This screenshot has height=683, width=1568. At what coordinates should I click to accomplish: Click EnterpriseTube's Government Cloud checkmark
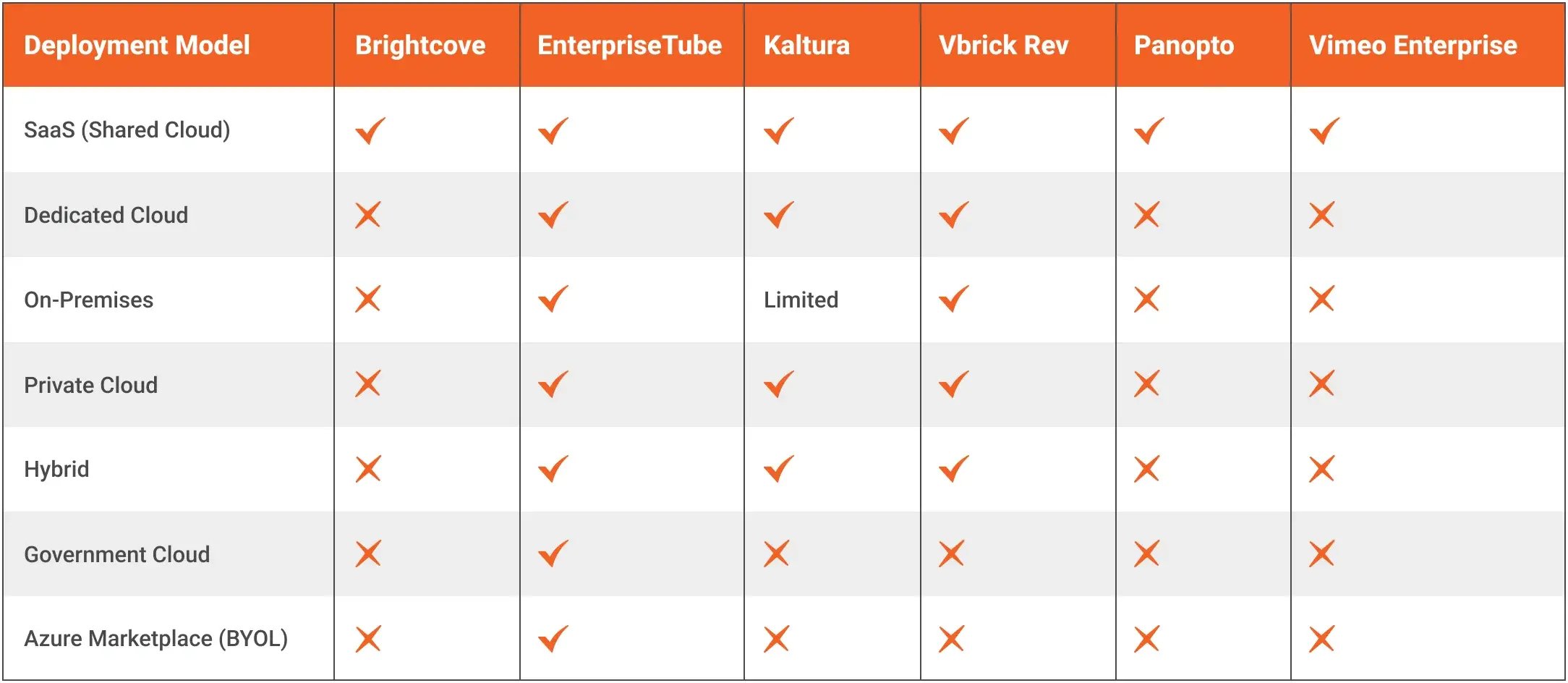(553, 553)
